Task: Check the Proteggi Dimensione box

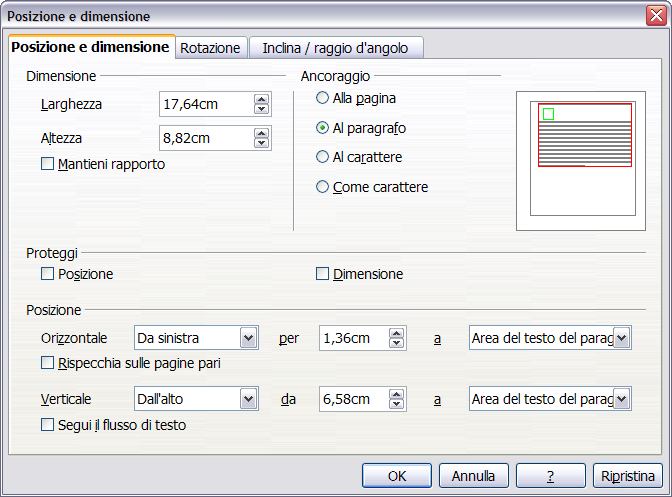Action: (322, 274)
